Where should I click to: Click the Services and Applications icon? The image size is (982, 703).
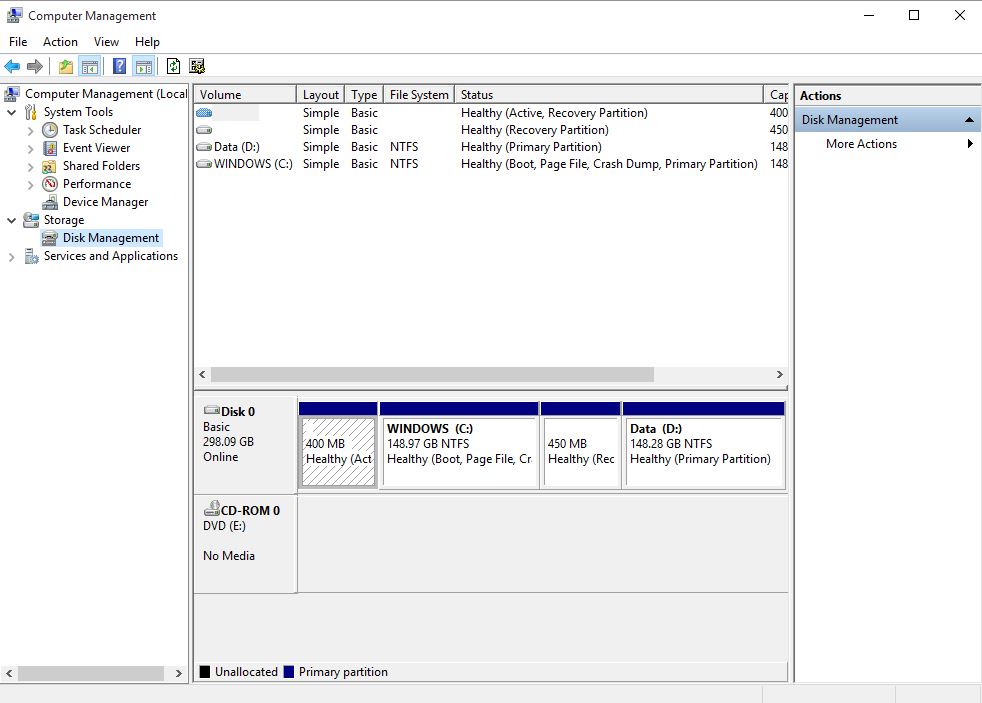pos(31,256)
